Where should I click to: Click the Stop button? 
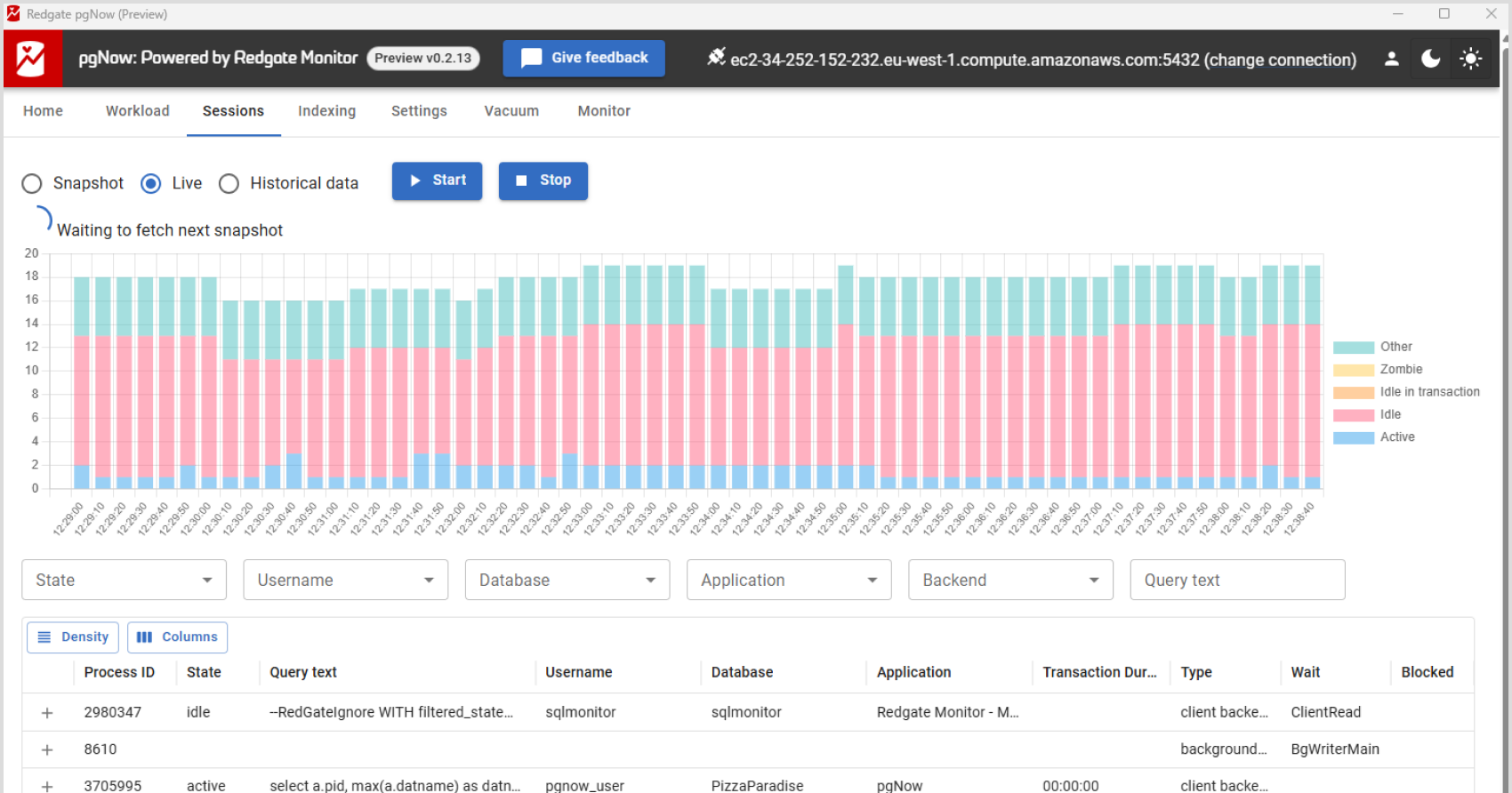pyautogui.click(x=543, y=180)
